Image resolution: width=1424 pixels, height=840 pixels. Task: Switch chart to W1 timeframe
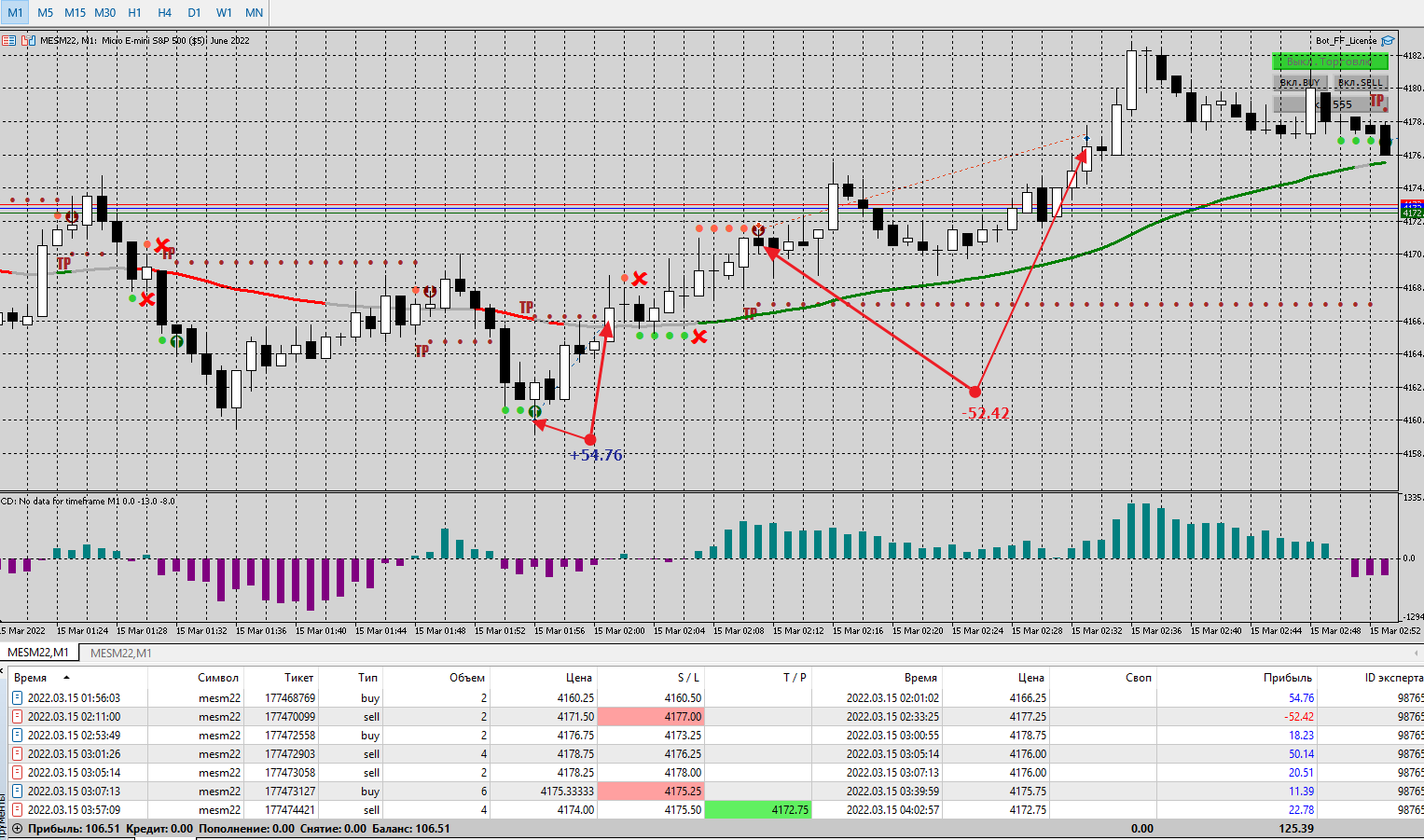[224, 12]
